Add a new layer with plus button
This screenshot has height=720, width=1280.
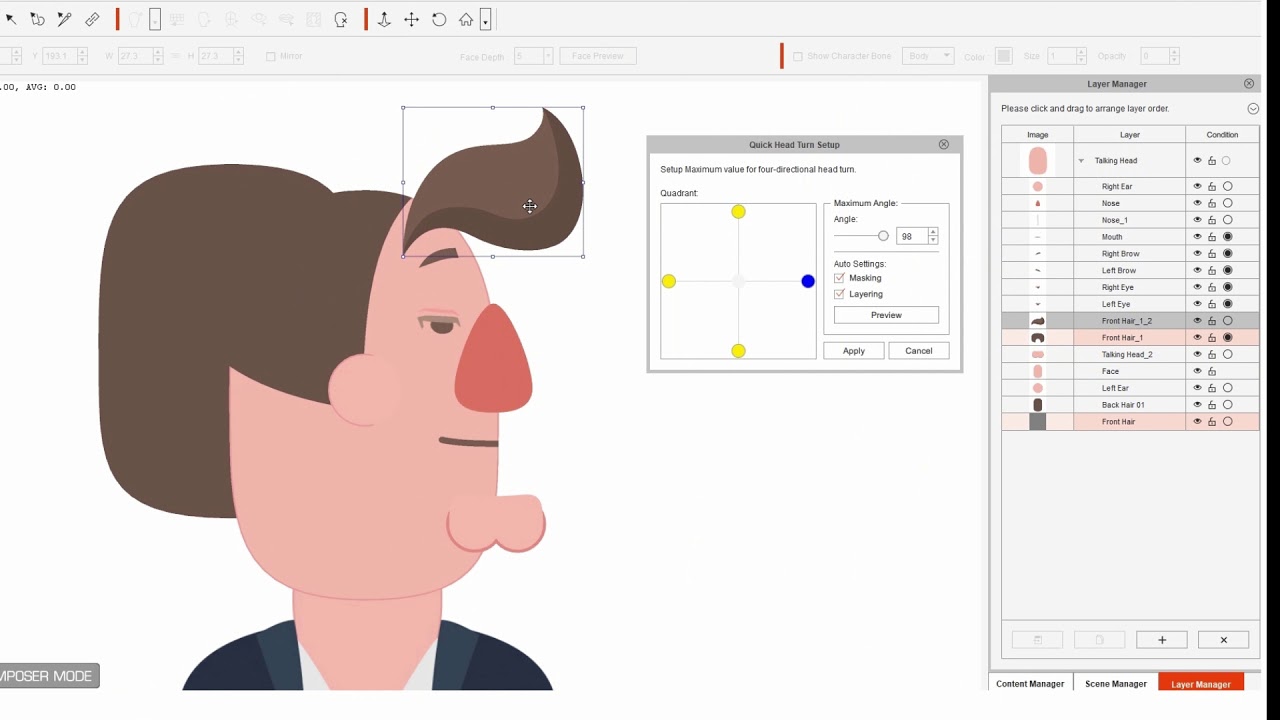(x=1162, y=640)
